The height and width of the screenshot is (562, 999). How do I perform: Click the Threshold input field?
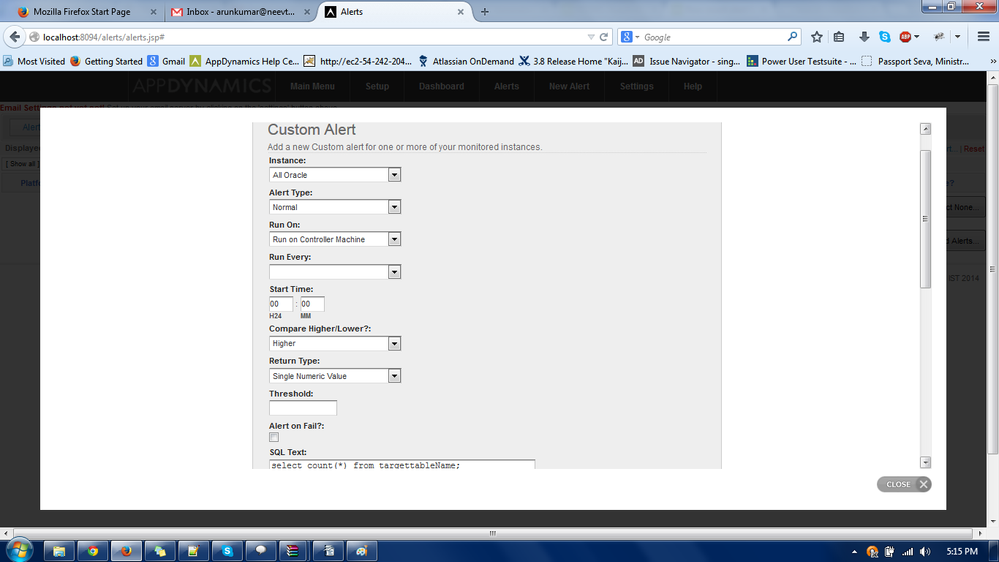[303, 408]
